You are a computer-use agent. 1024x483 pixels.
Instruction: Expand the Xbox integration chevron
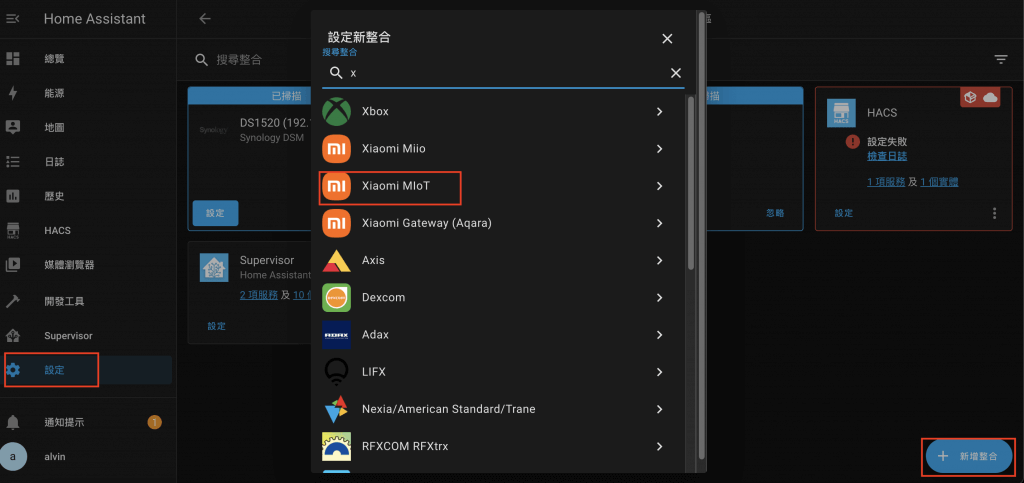(660, 112)
